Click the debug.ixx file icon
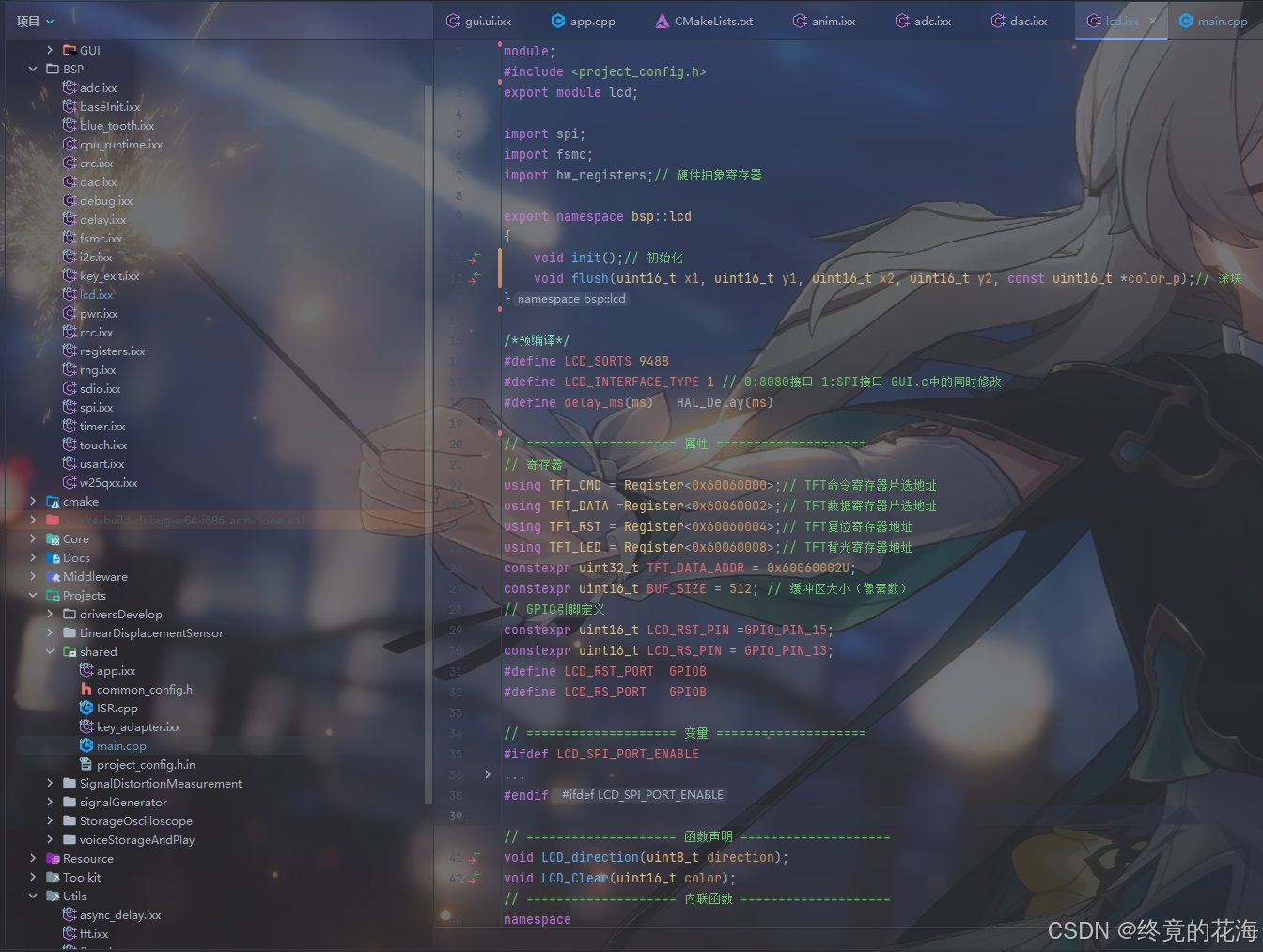1263x952 pixels. (70, 200)
